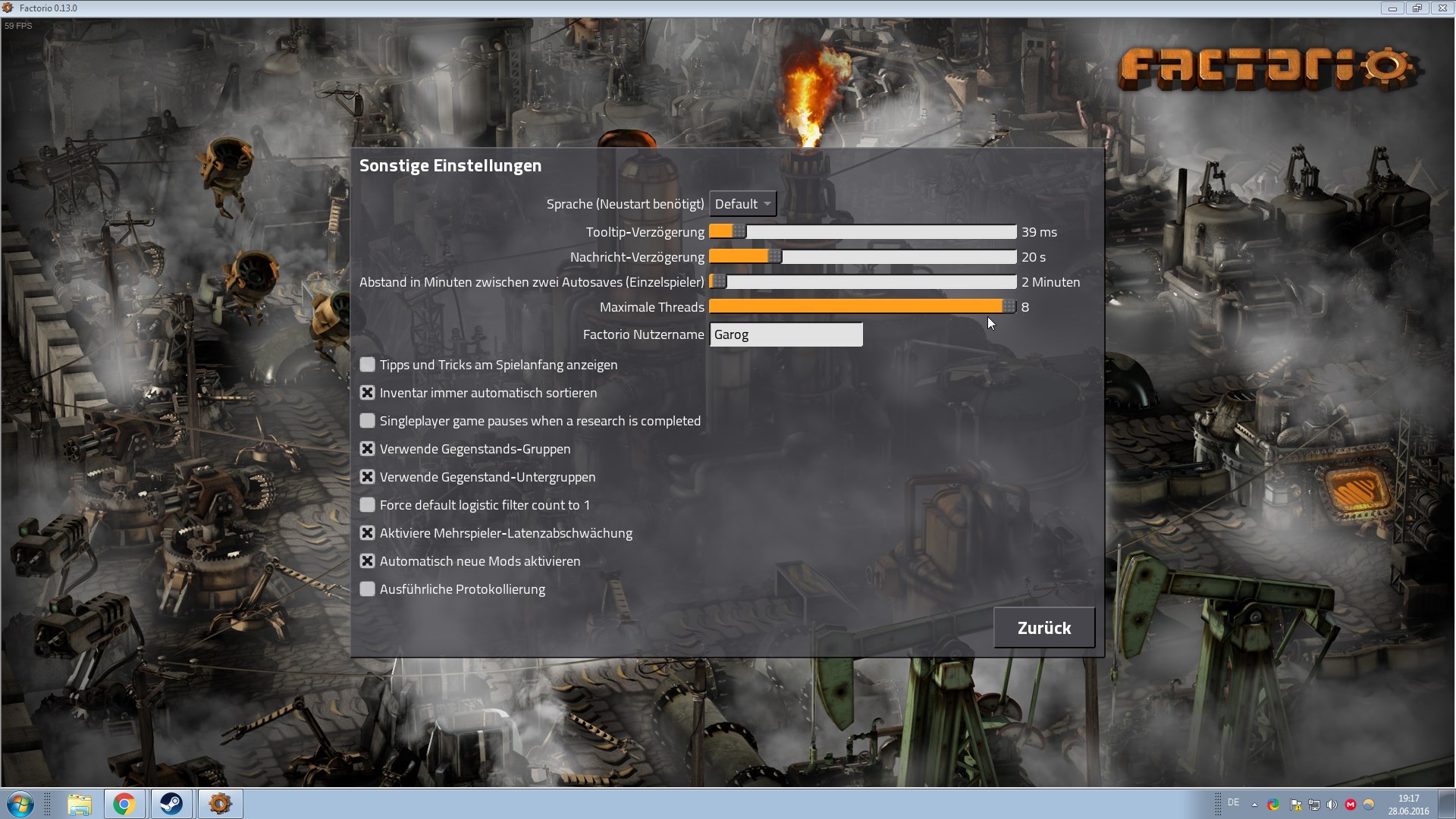Click the Sprache (Neustart benötigt) label
Screen dimensions: 1456x819
pos(626,204)
